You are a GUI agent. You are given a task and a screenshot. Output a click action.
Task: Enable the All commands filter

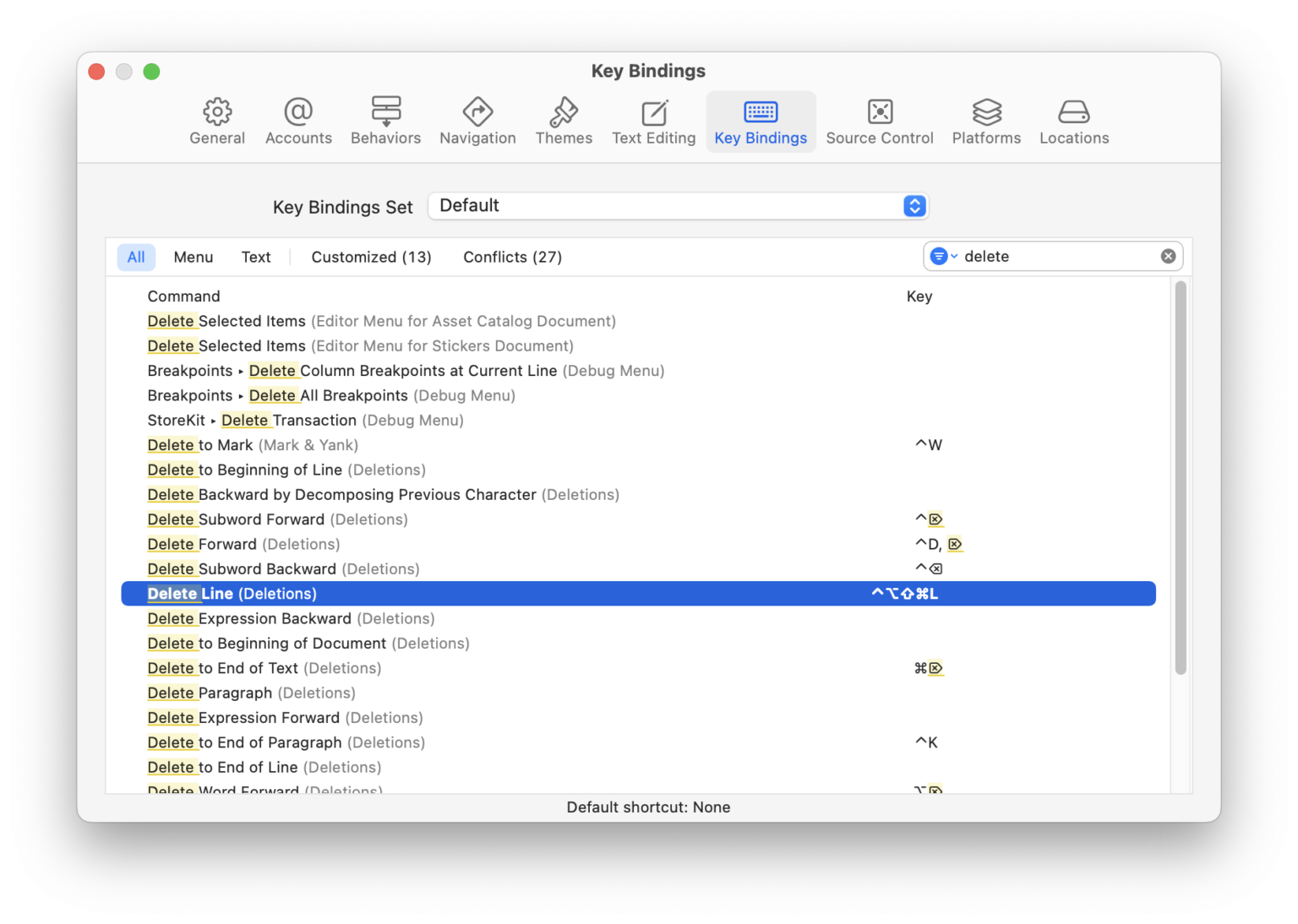[x=136, y=257]
